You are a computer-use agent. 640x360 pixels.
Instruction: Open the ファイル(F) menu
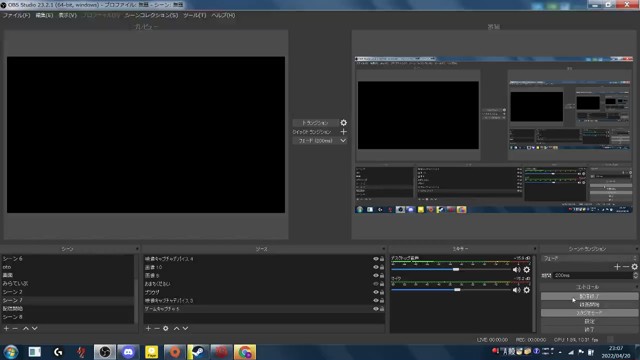tap(16, 15)
